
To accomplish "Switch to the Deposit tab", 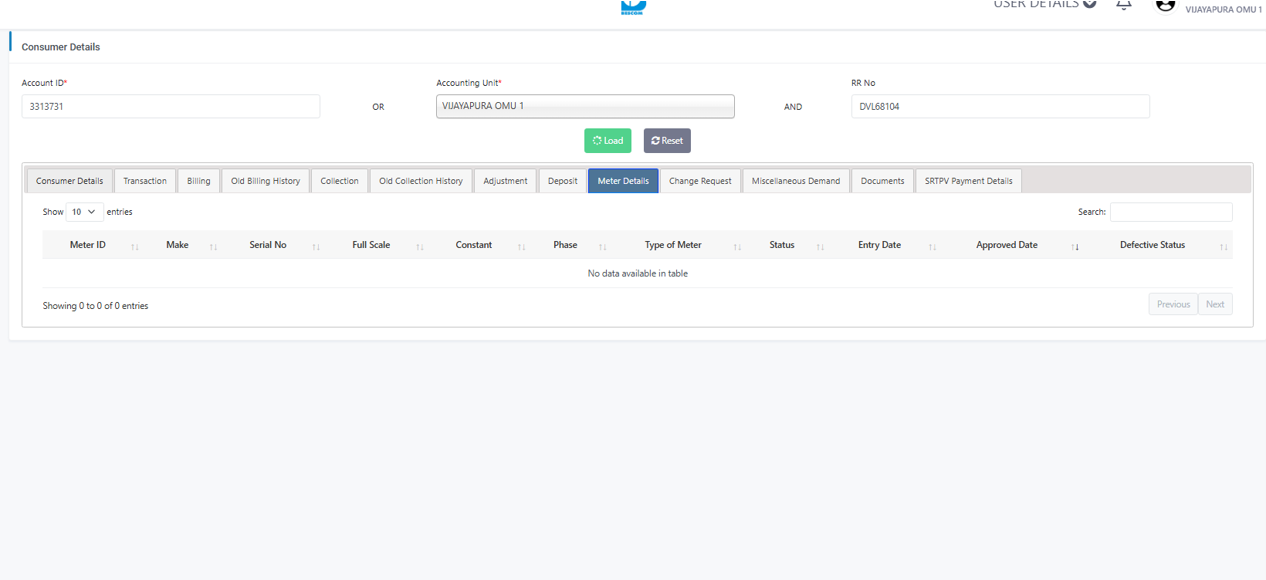I will [x=562, y=181].
